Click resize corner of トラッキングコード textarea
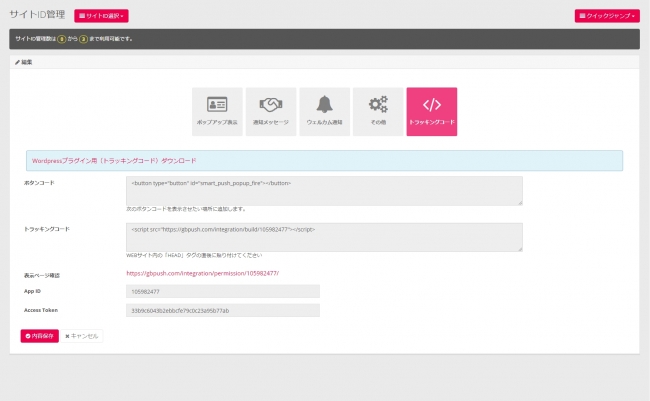The height and width of the screenshot is (401, 650). [519, 248]
